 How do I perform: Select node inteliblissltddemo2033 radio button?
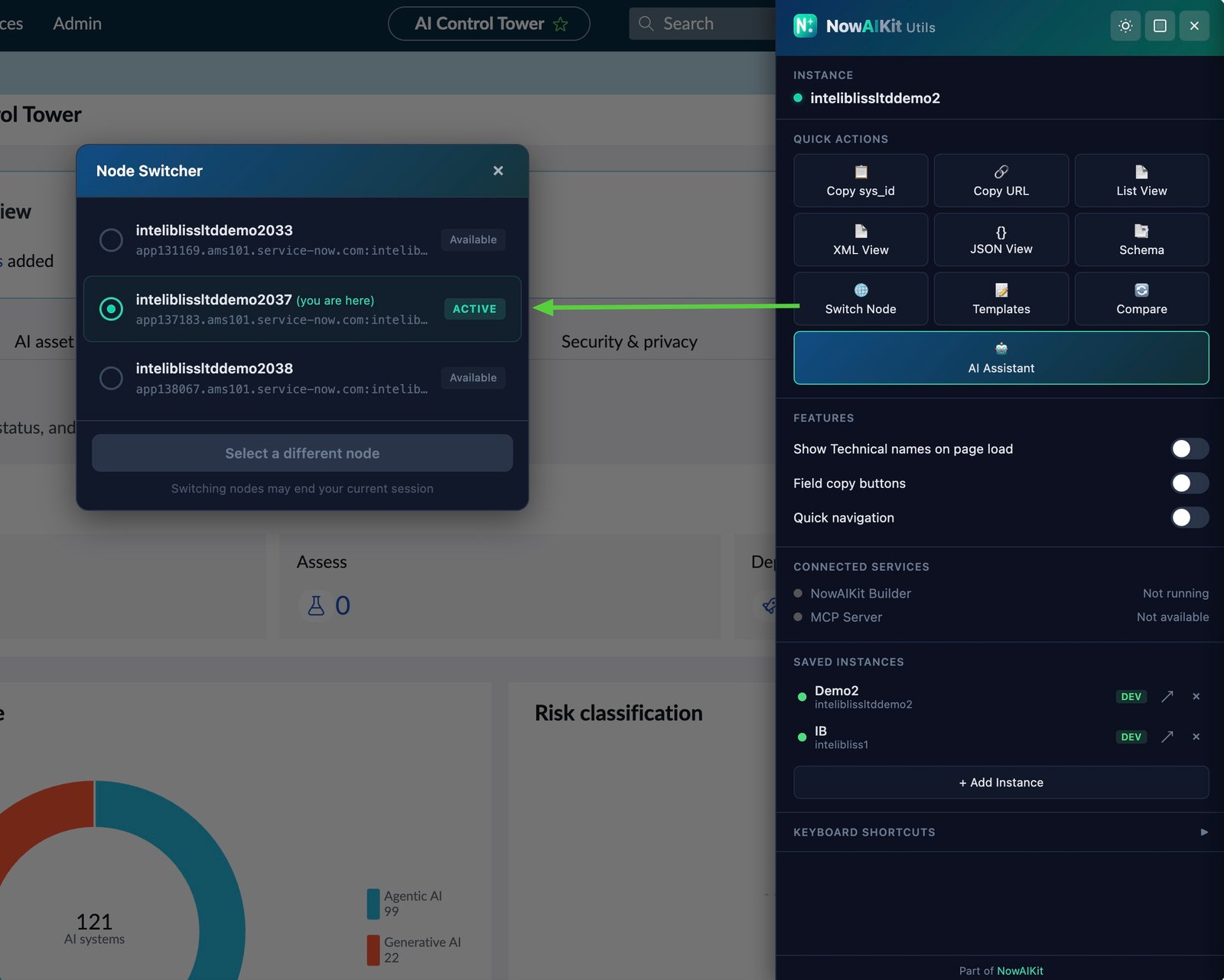coord(111,239)
